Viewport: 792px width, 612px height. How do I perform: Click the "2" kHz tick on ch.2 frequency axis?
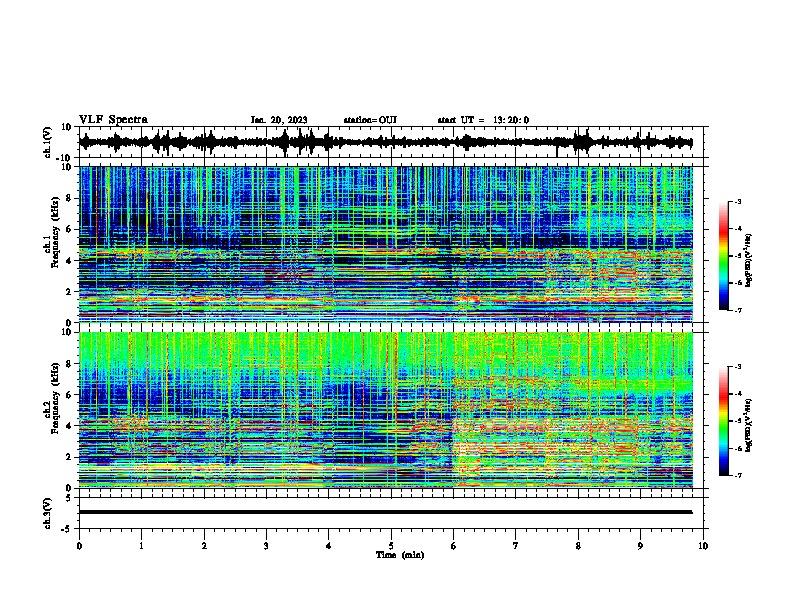pyautogui.click(x=70, y=456)
